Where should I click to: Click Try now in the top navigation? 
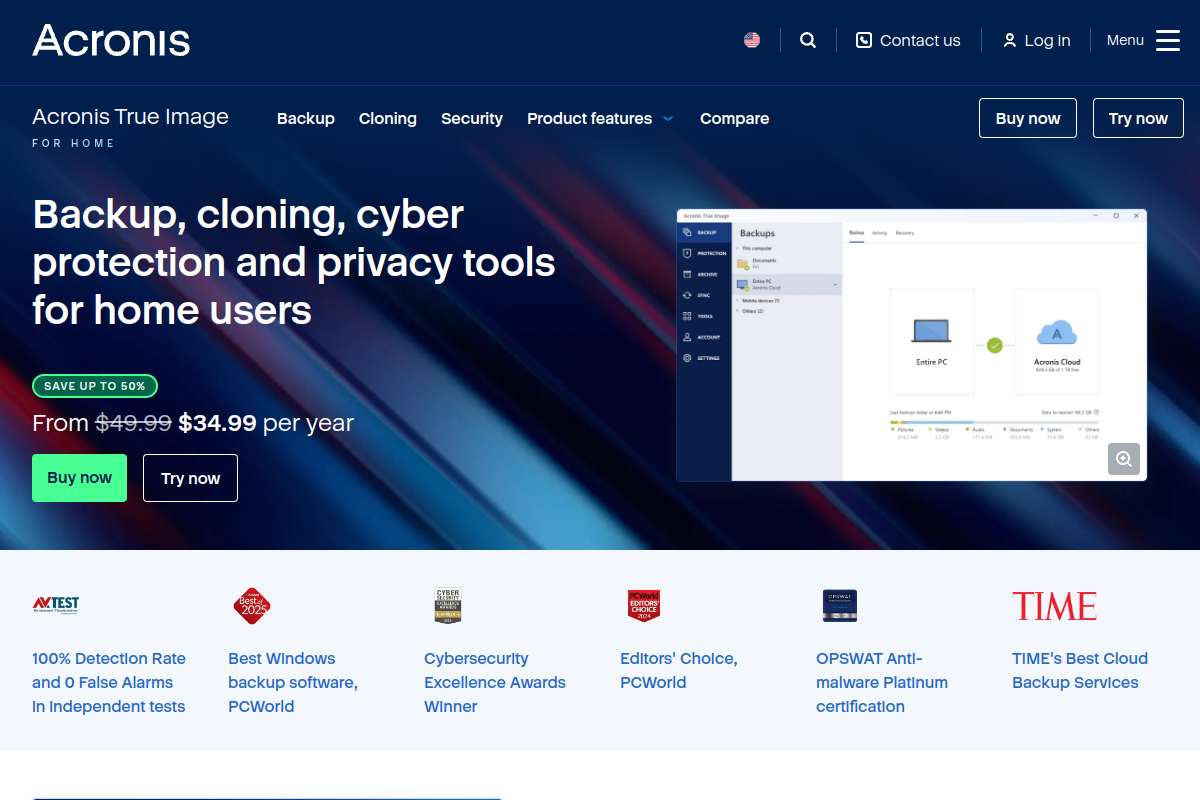[x=1138, y=118]
